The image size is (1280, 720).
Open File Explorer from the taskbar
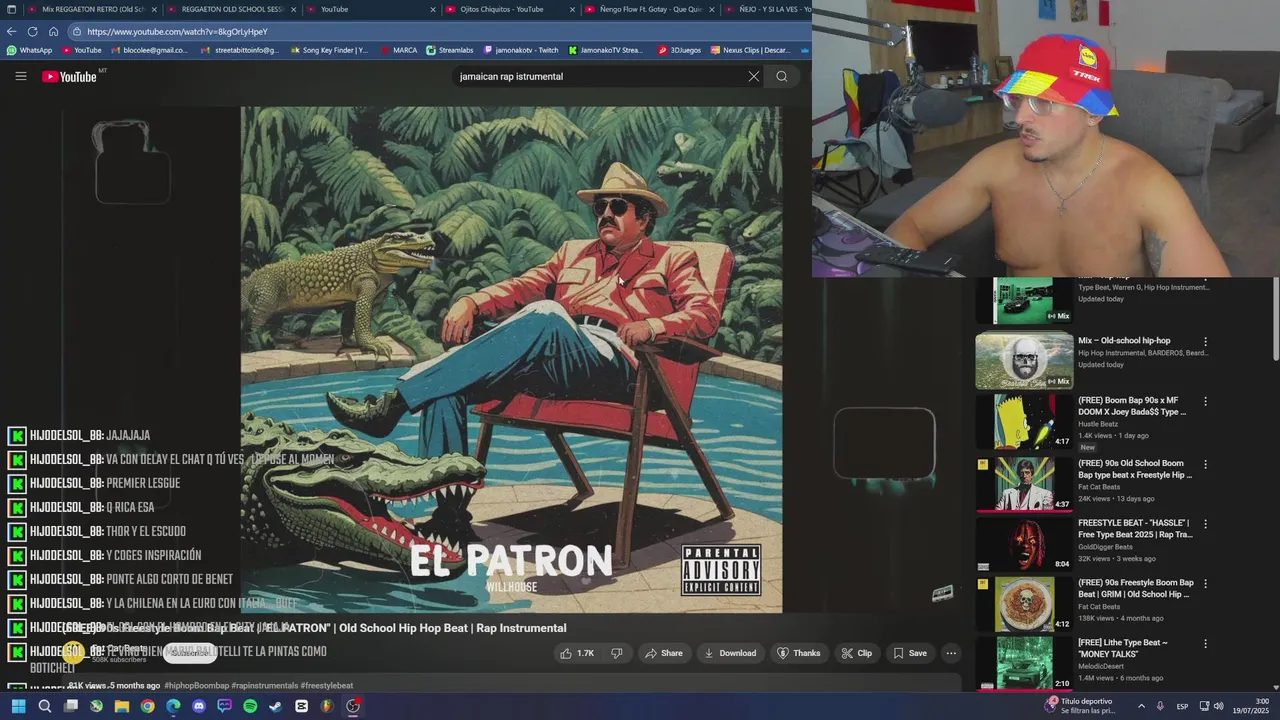pos(122,706)
